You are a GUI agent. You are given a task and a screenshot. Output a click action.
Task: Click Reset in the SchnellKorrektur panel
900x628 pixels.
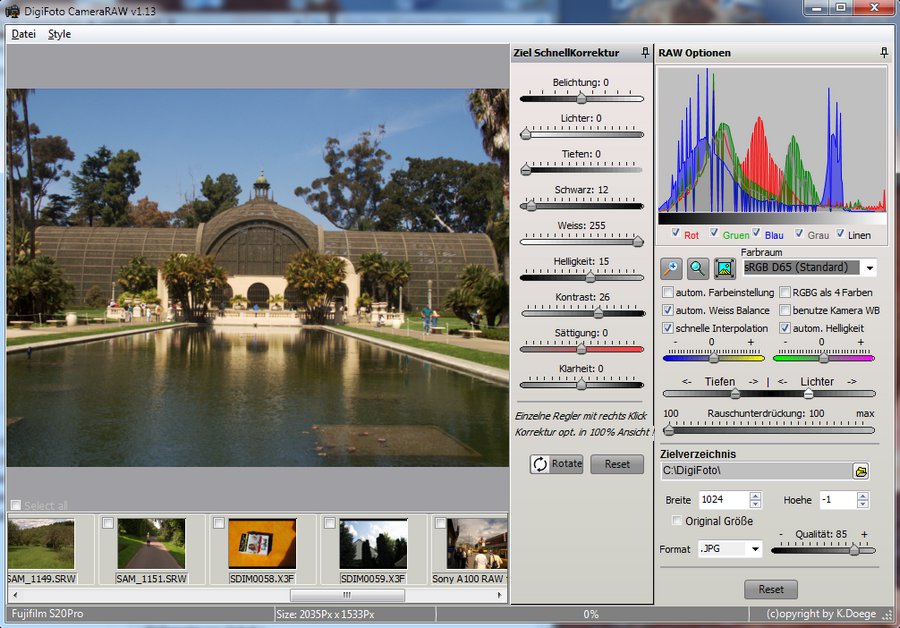[x=617, y=464]
